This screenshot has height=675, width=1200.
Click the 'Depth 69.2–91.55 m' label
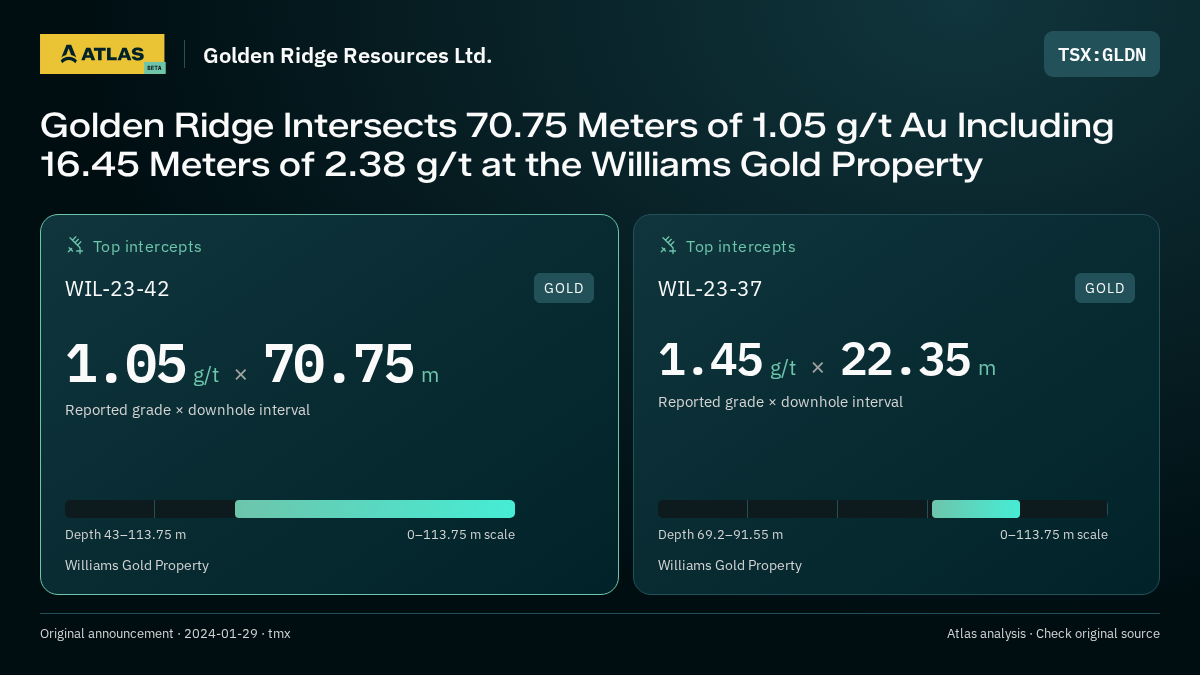(720, 534)
